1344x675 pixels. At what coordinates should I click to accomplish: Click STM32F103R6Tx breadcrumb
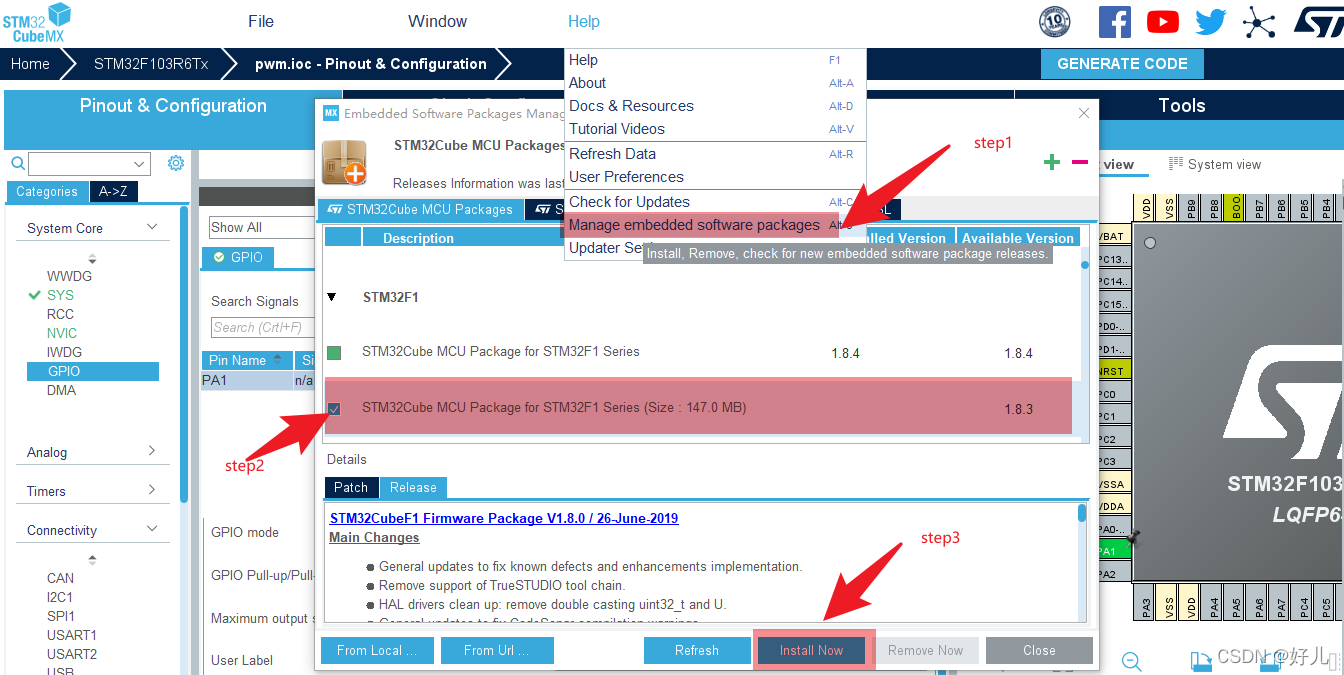point(151,64)
